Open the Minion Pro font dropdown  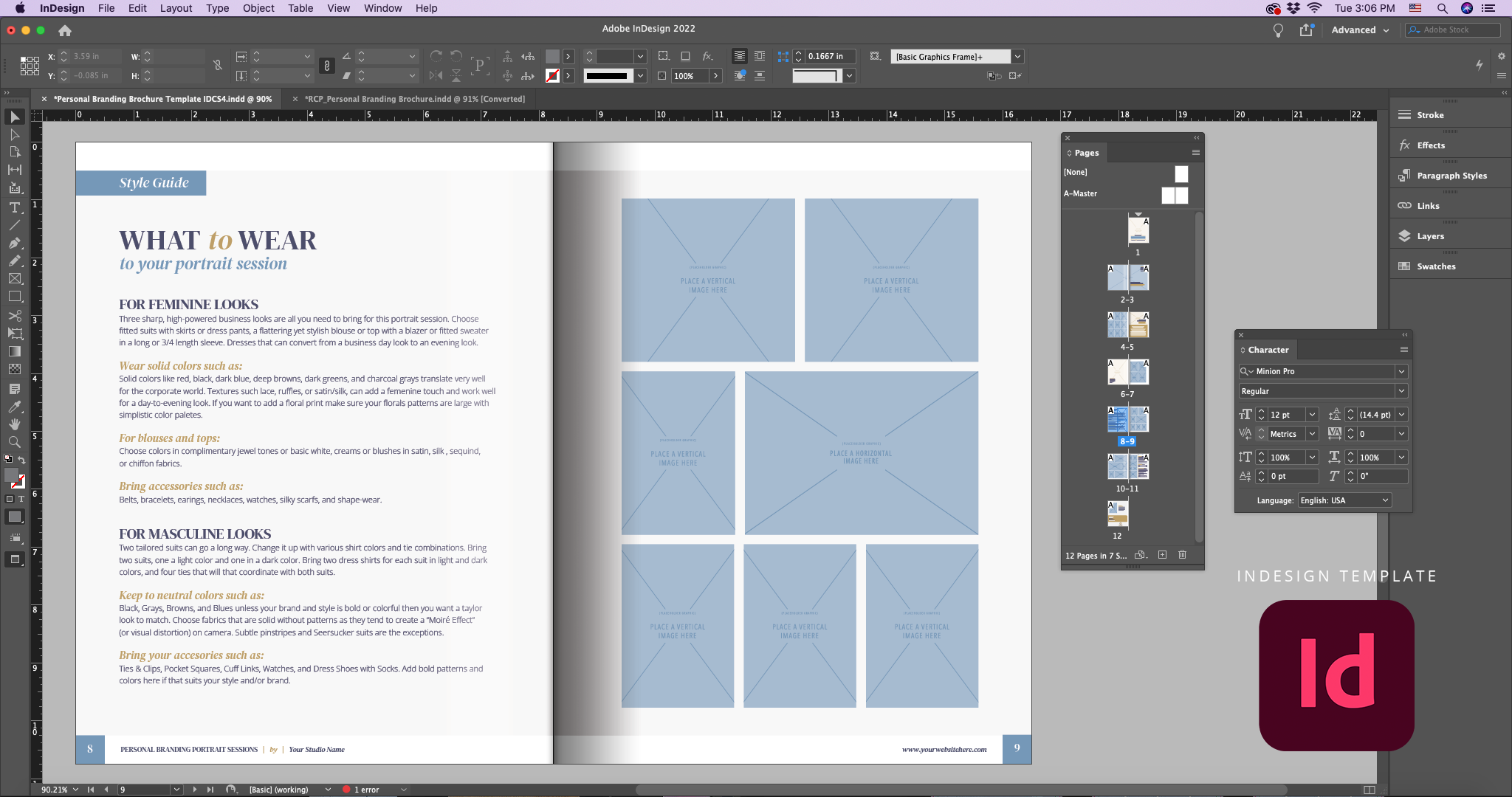(1402, 371)
